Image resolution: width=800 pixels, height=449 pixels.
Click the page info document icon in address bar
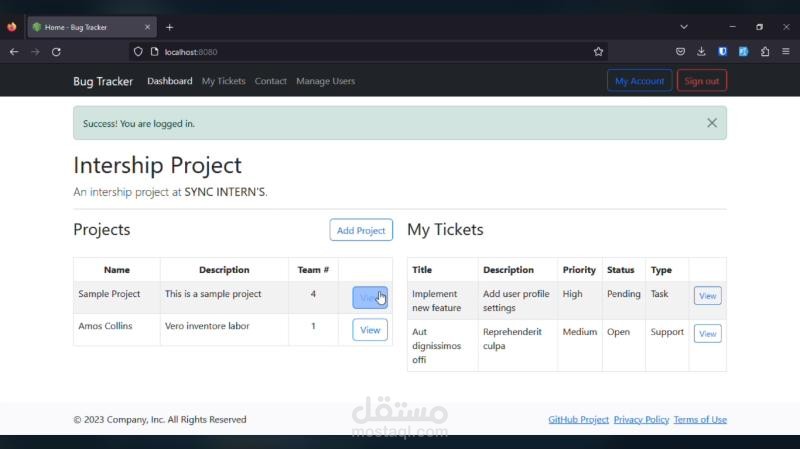pos(155,52)
